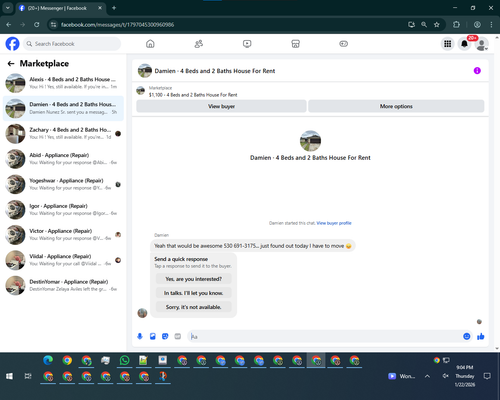Open the account profile menu

pos(482,44)
